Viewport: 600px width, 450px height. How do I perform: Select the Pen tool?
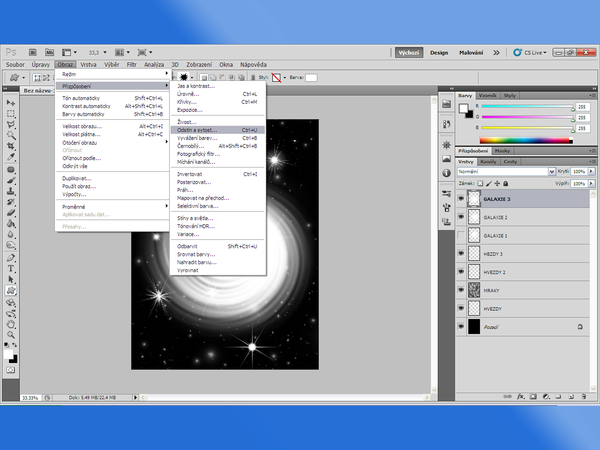(x=12, y=258)
